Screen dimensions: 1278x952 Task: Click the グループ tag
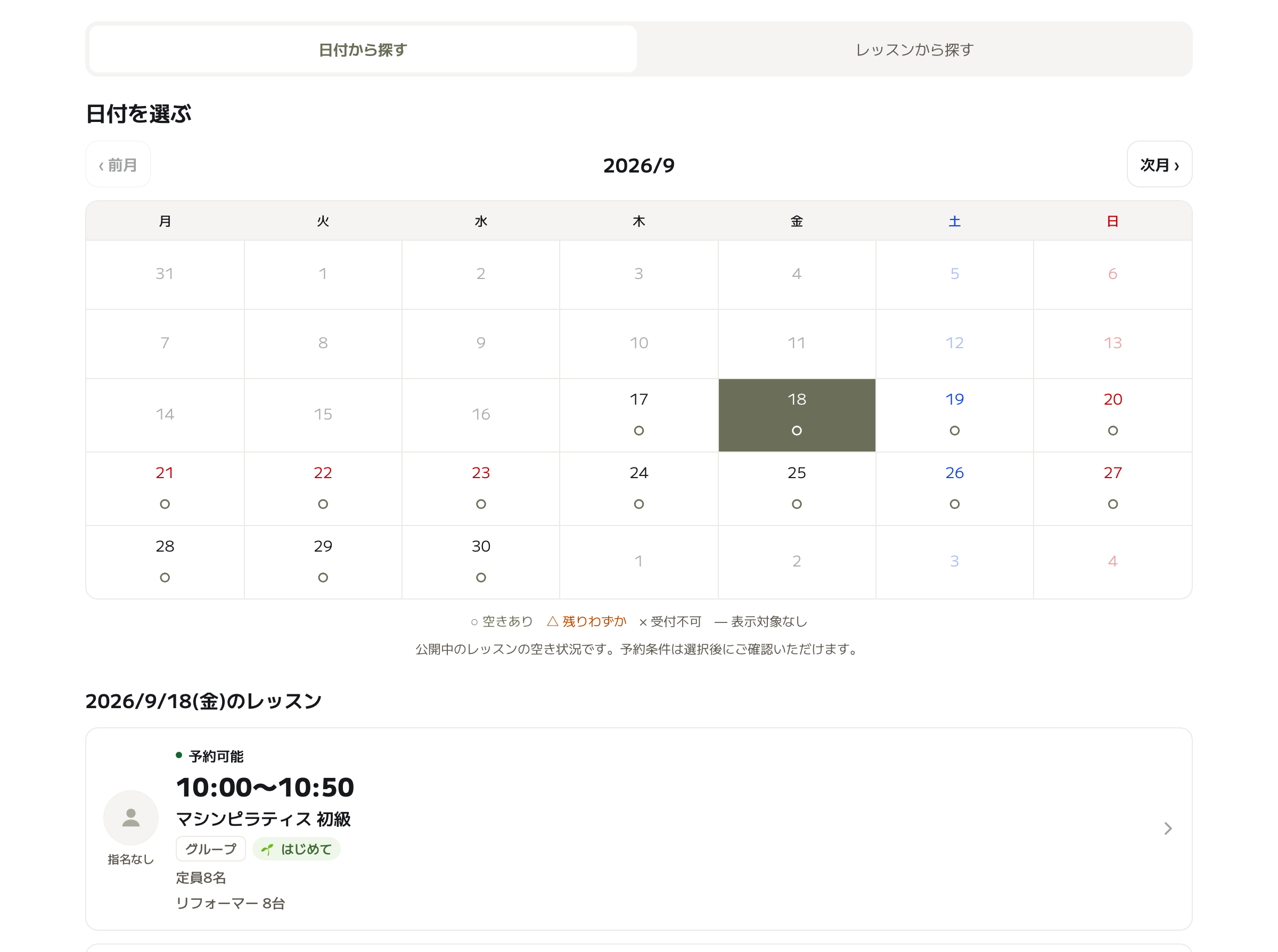click(210, 848)
